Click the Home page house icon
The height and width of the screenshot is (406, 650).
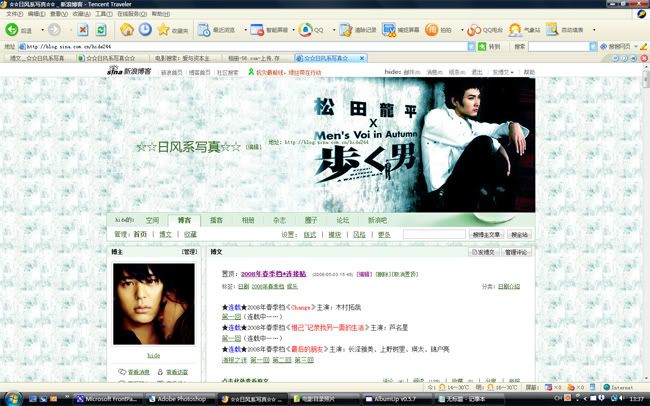[129, 30]
